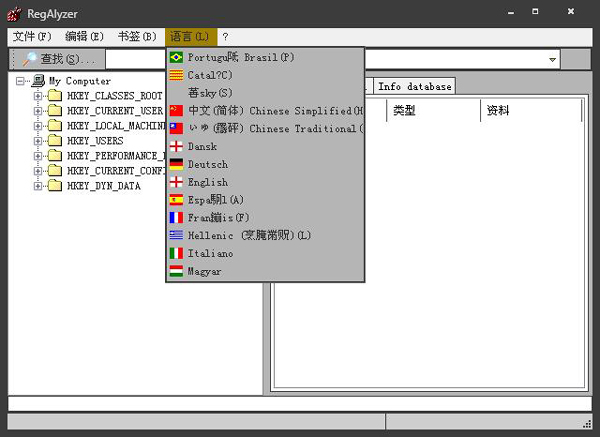Click the Chinese Traditional flag icon
Image resolution: width=600 pixels, height=437 pixels.
176,128
